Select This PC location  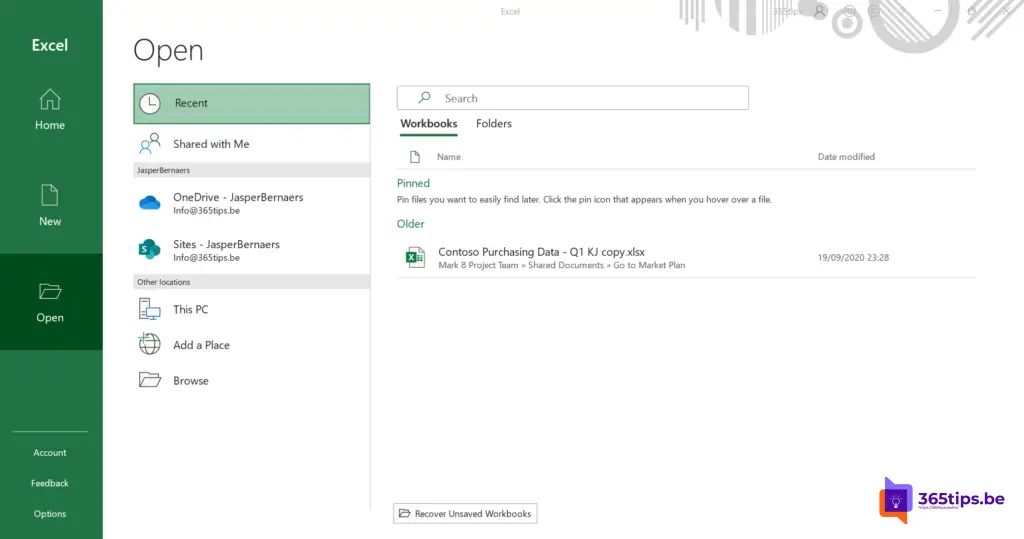pos(251,309)
